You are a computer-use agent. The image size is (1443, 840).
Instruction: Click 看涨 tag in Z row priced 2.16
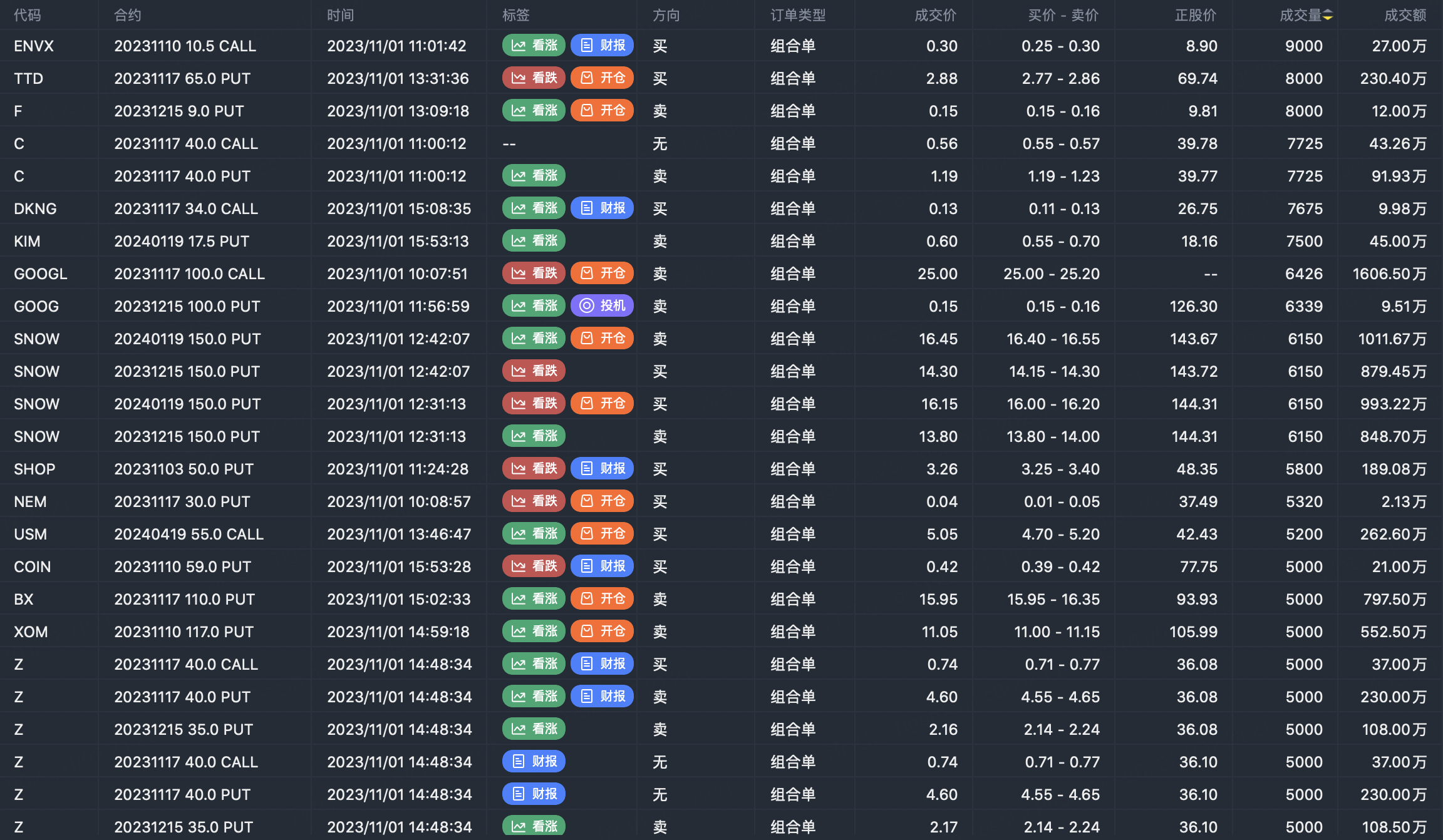pyautogui.click(x=534, y=729)
